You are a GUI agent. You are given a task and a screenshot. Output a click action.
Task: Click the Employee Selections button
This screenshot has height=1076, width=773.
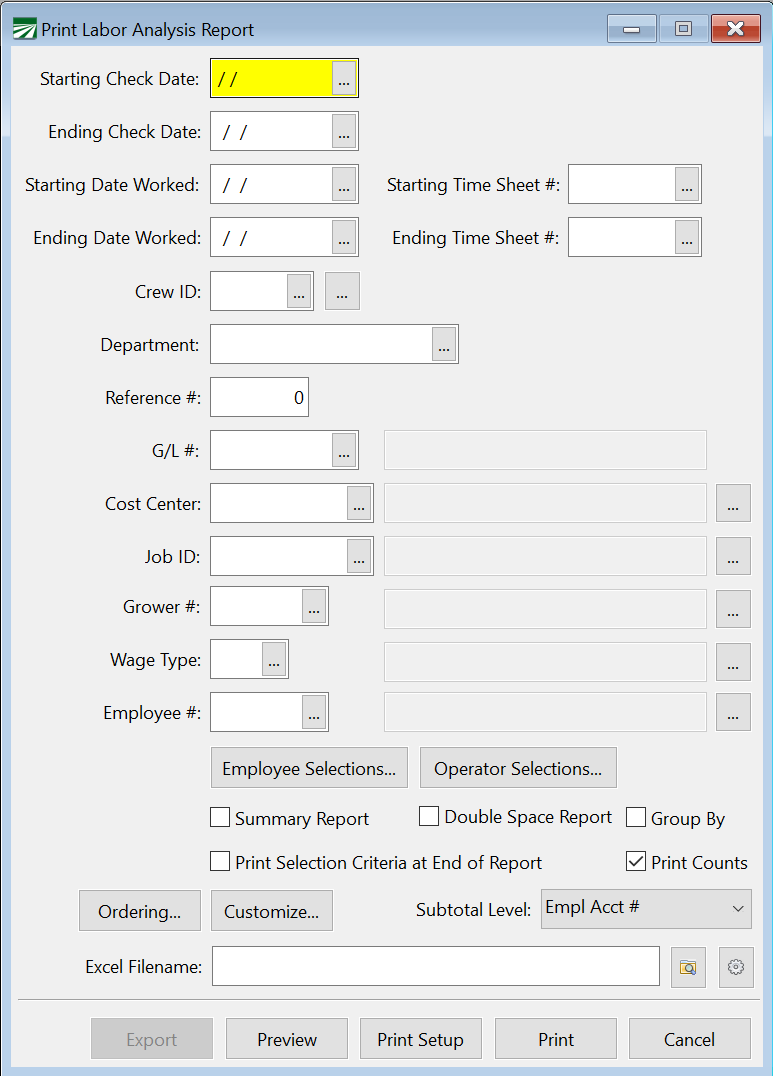(309, 768)
